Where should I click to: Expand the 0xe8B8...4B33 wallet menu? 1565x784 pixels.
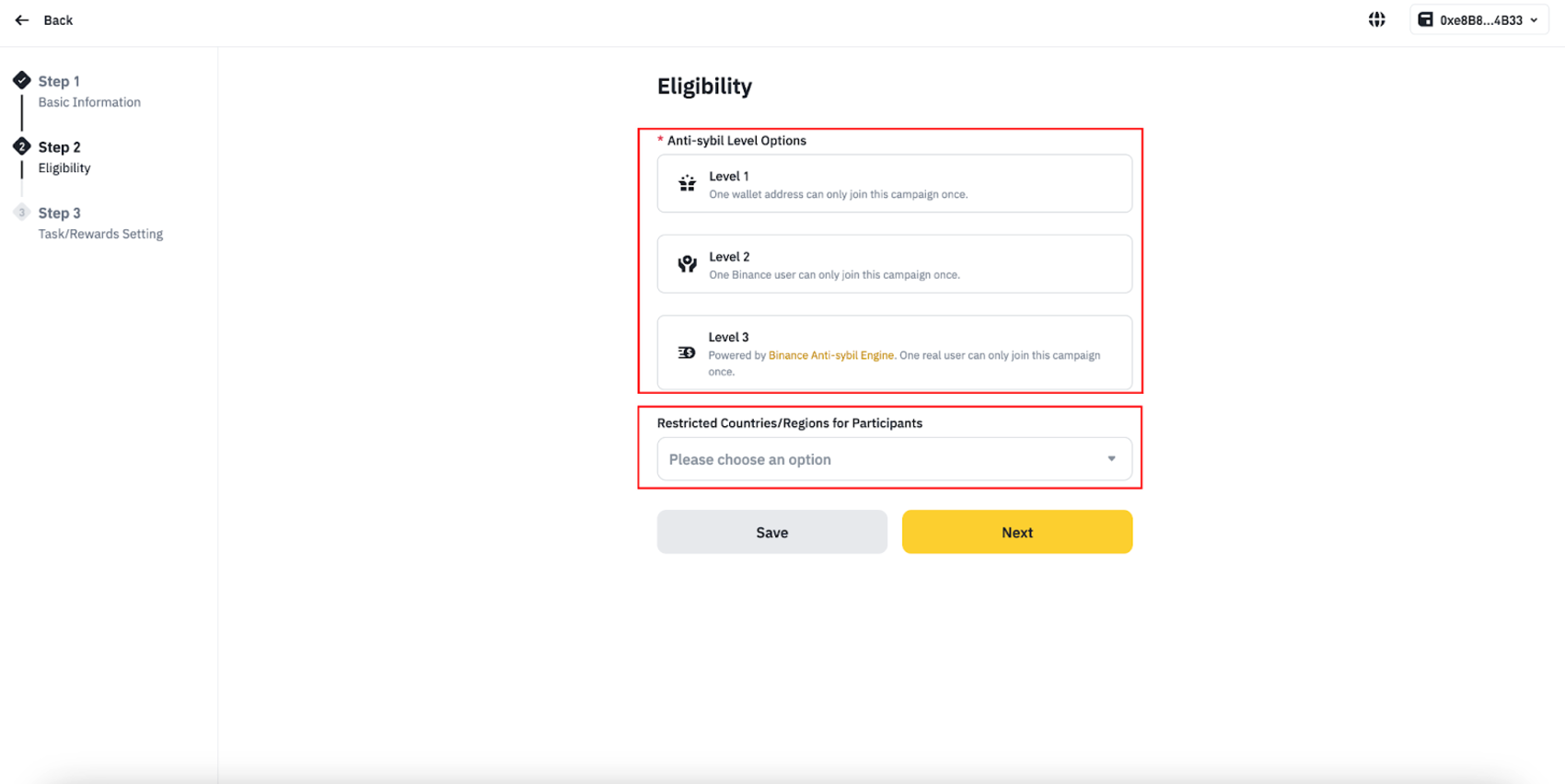coord(1533,20)
